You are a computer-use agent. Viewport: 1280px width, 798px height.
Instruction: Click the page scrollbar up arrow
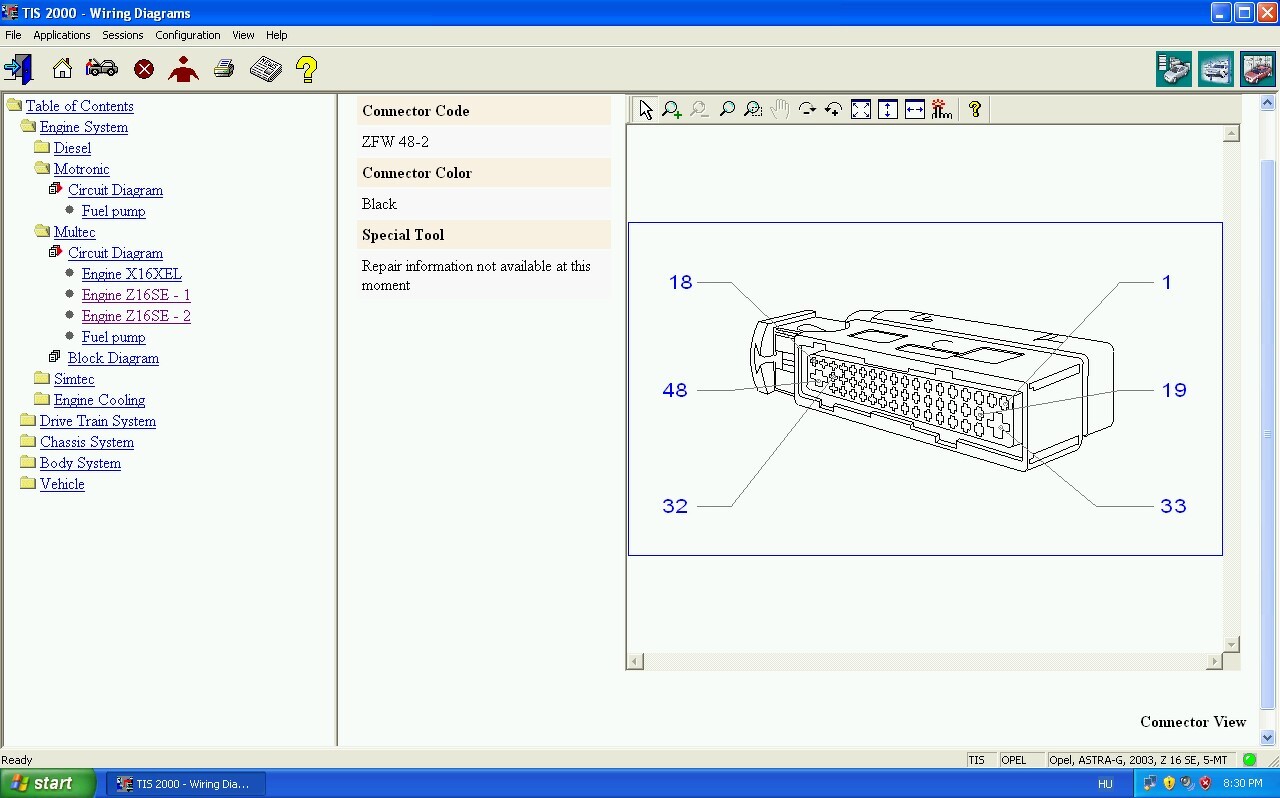coord(1268,102)
